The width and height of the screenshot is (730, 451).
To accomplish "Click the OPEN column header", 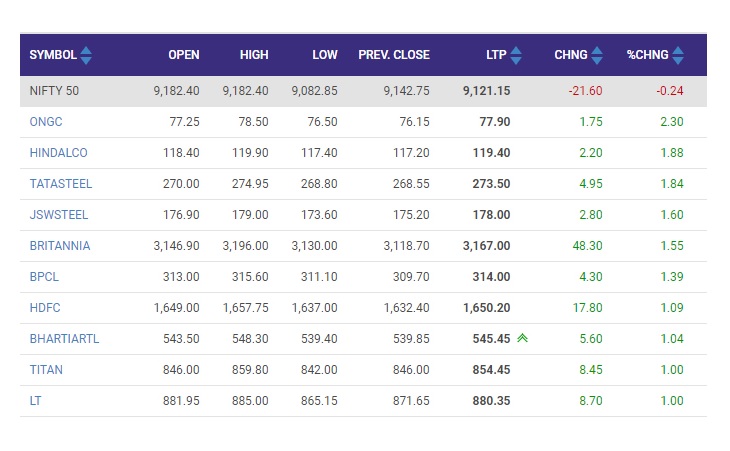I will (x=183, y=55).
